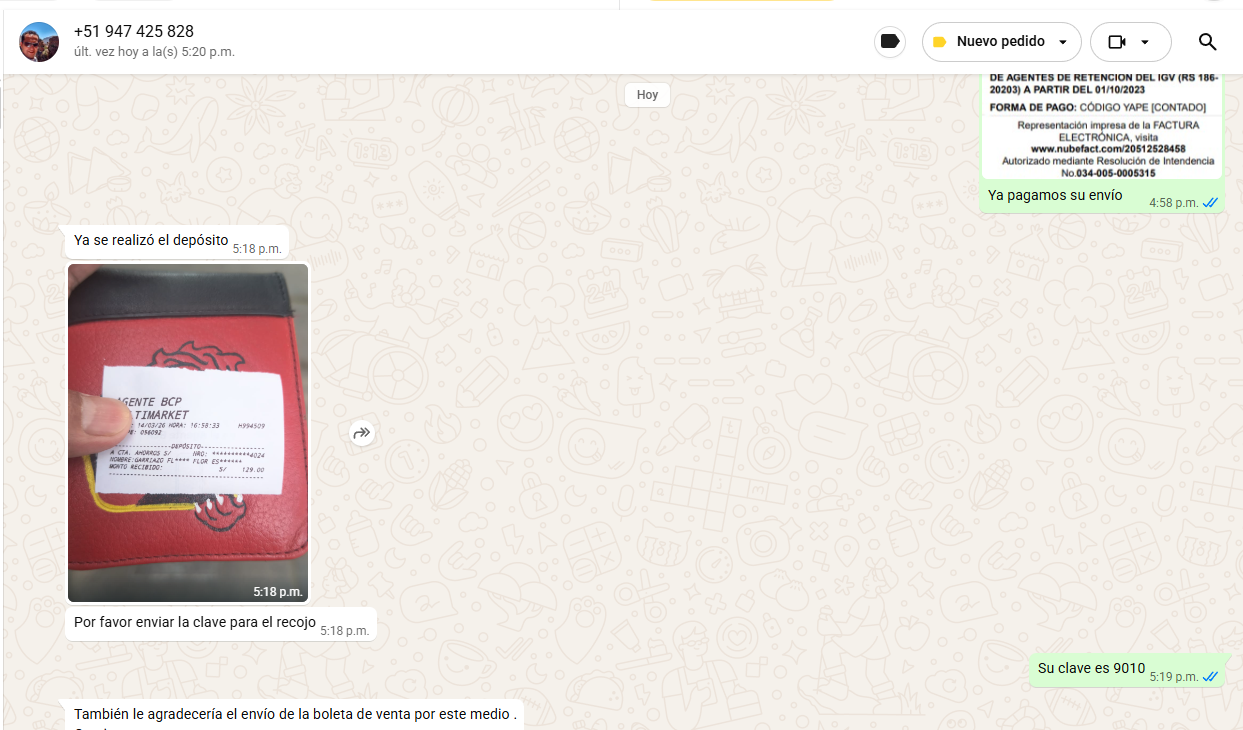Open the contact's profile picture
This screenshot has width=1243, height=730.
point(39,42)
